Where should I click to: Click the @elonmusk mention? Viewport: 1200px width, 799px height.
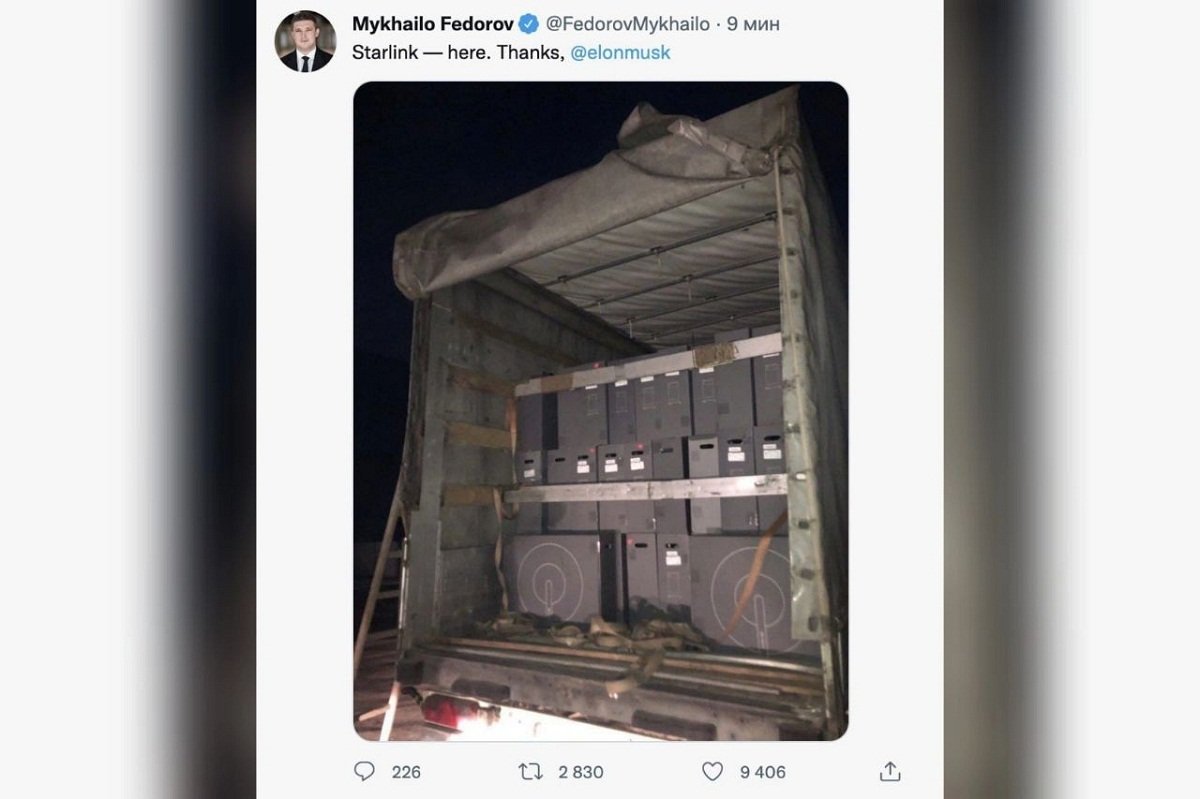point(620,52)
